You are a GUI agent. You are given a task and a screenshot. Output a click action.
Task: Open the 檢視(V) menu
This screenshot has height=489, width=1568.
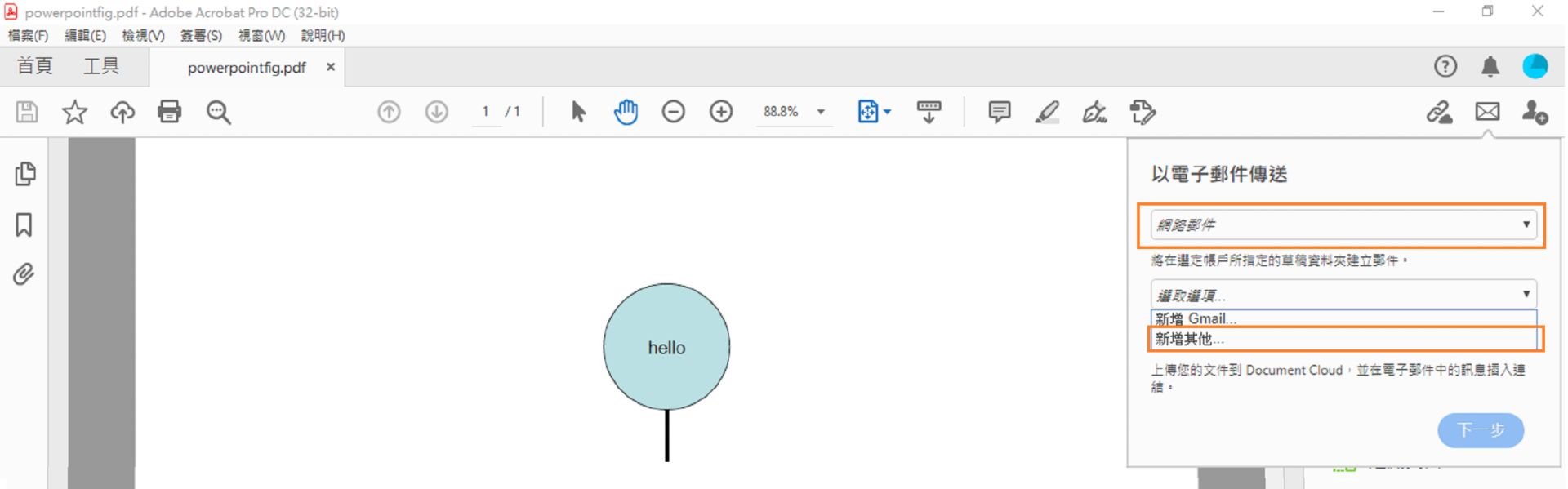click(x=144, y=36)
